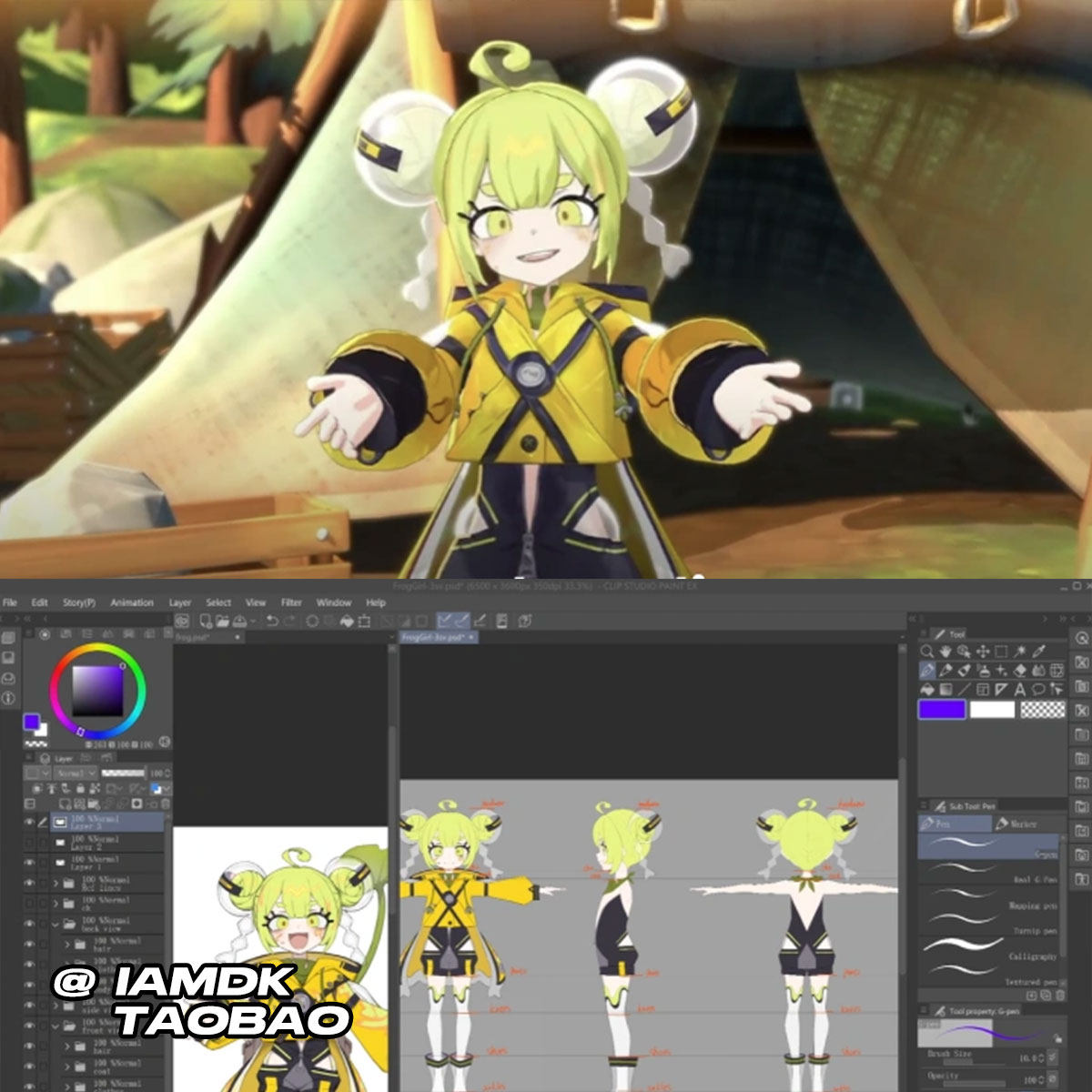Select the rectangle Selection tool
Image resolution: width=1092 pixels, height=1092 pixels.
1001,652
